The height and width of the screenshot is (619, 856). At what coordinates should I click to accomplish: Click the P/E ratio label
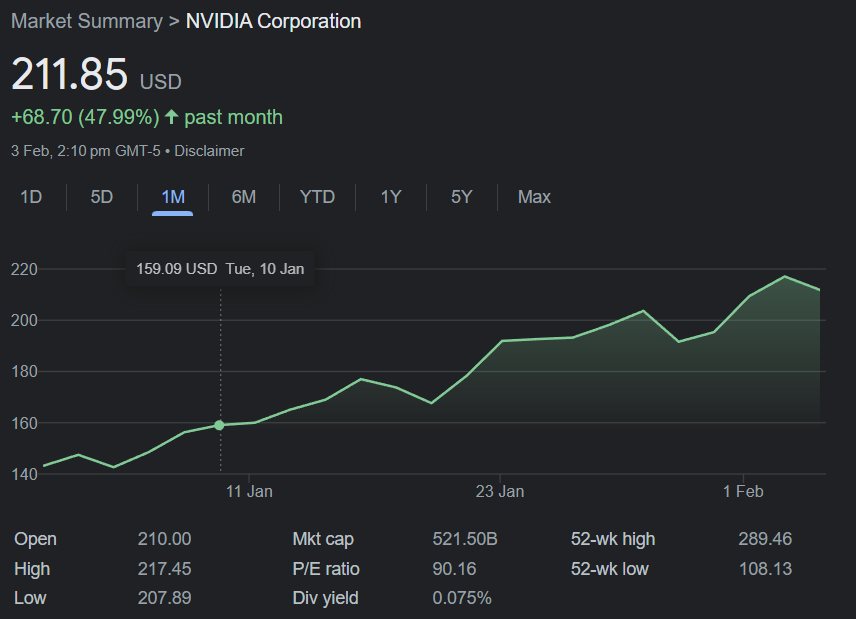tap(326, 569)
